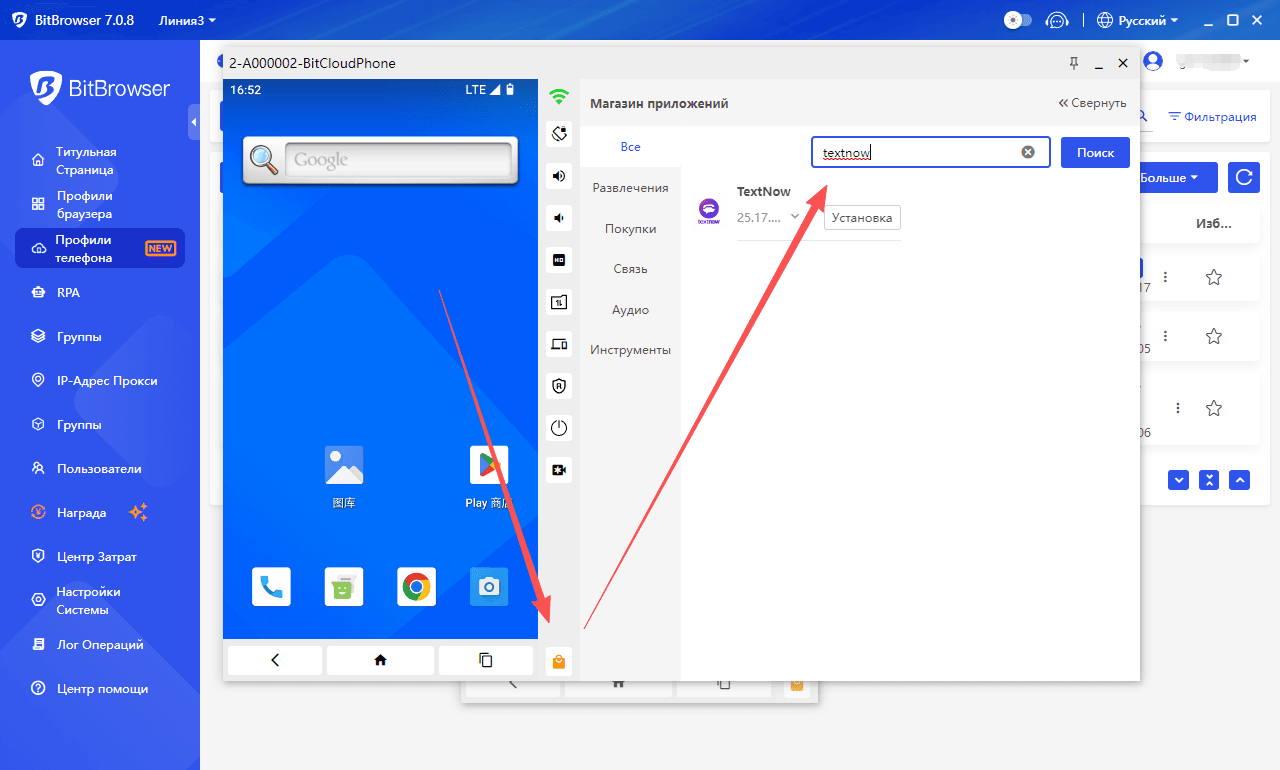Screen dimensions: 1280x770
Task: Pin the cloud phone window
Action: click(x=1074, y=63)
